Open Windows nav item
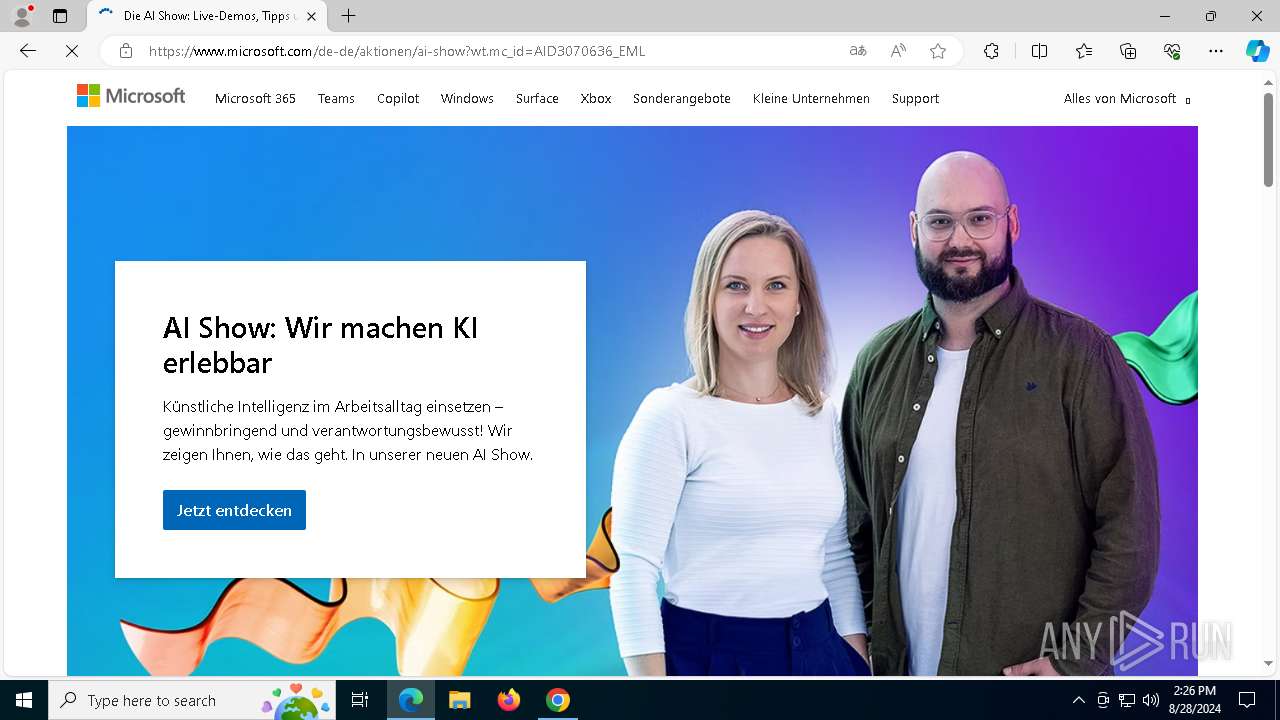The width and height of the screenshot is (1280, 720). coord(467,98)
